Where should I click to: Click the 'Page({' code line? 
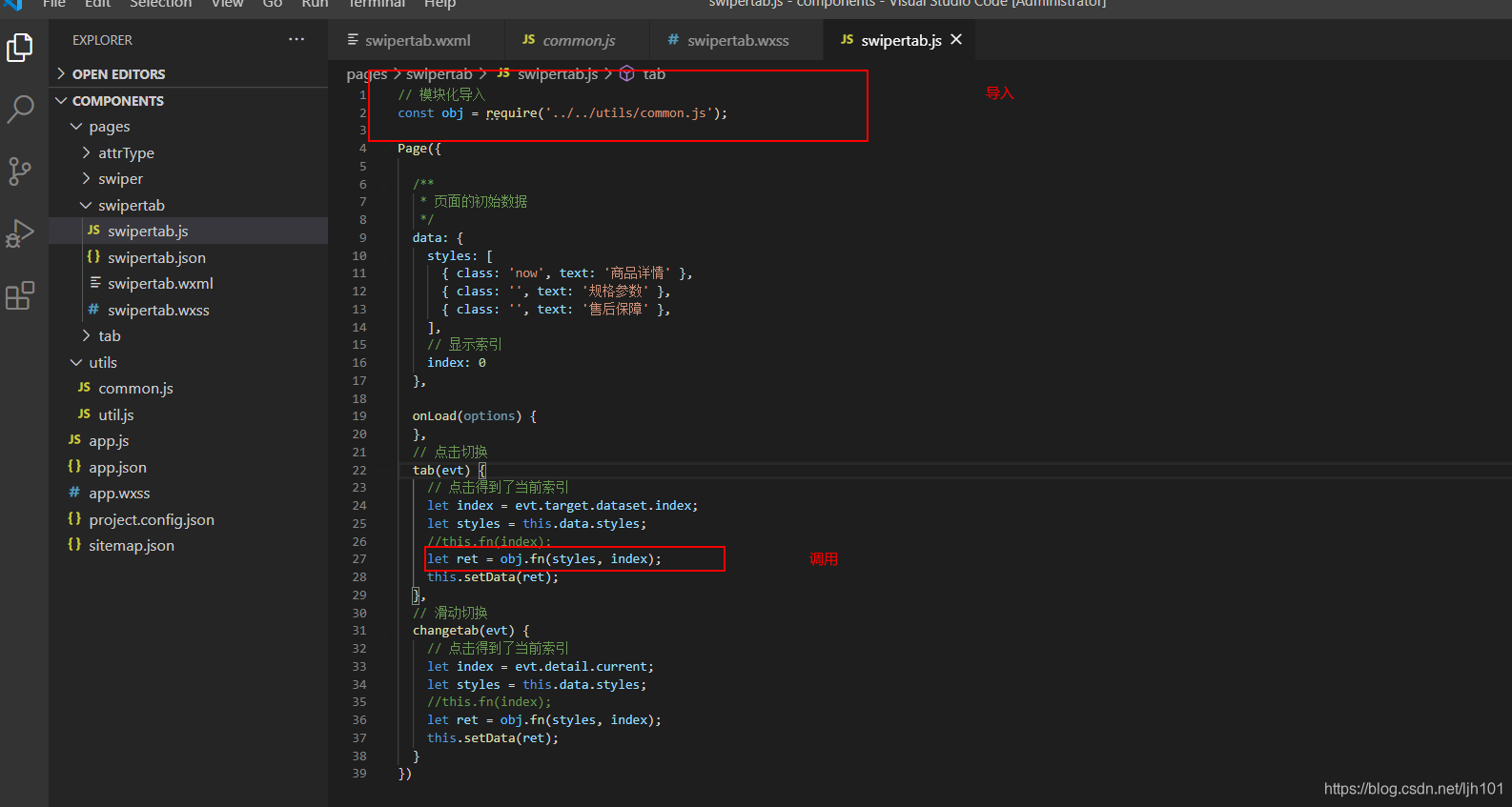click(419, 149)
